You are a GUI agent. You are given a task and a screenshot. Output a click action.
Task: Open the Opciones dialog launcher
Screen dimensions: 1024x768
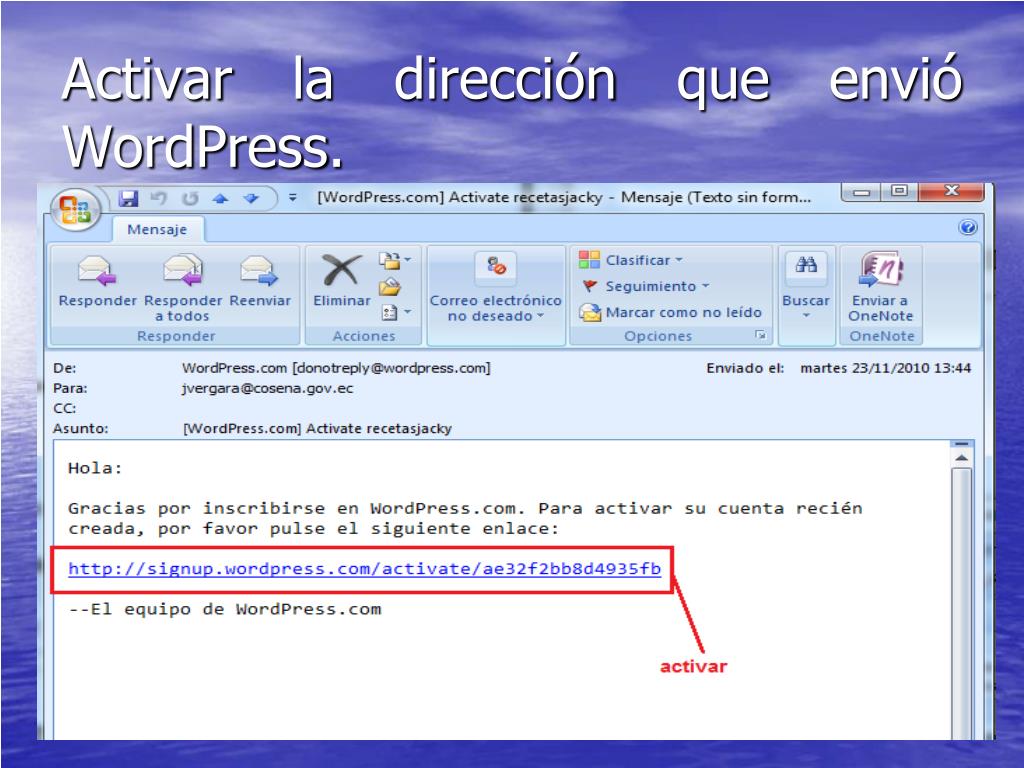click(760, 335)
